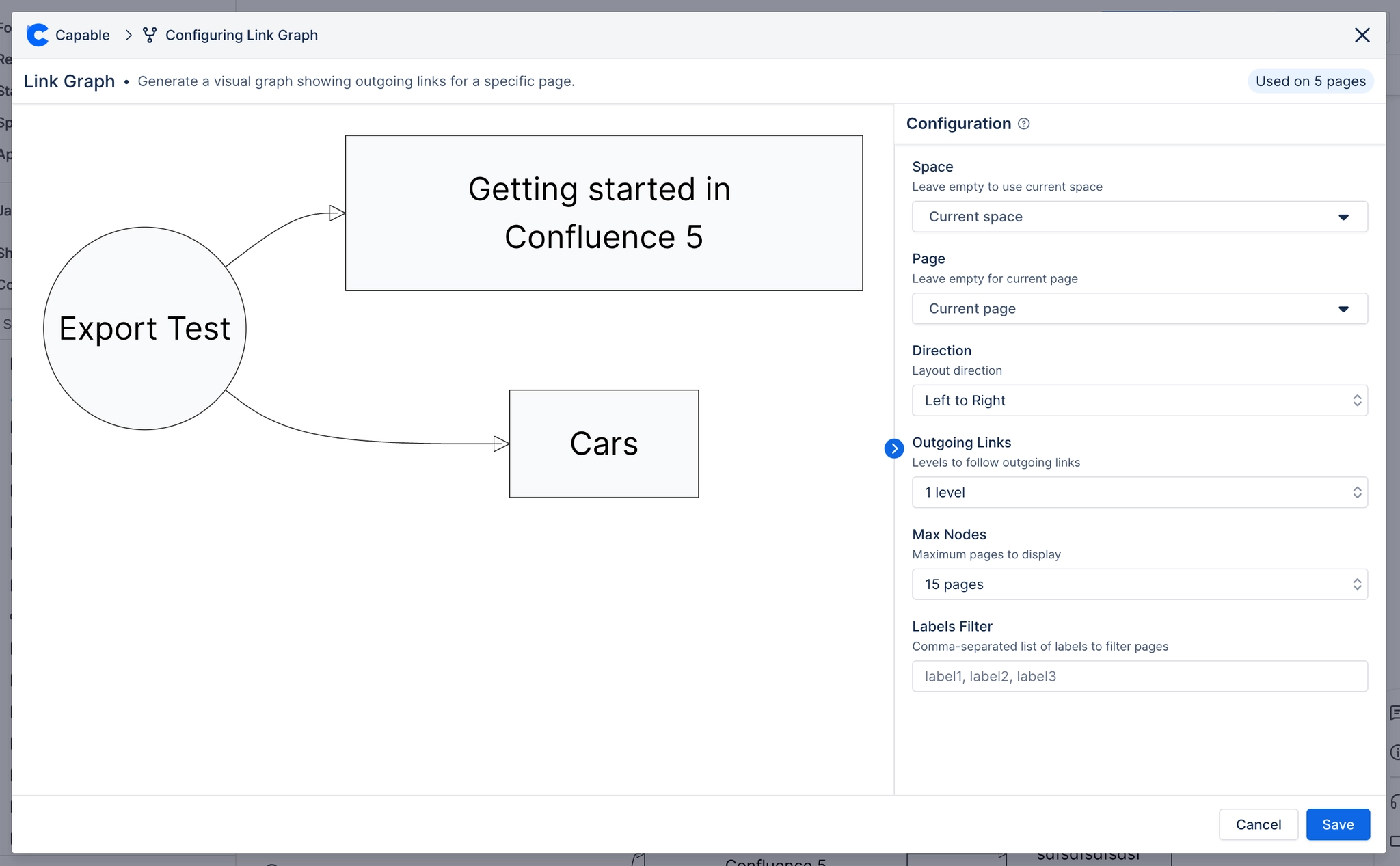
Task: Click the Labels Filter input field
Action: pyautogui.click(x=1138, y=676)
